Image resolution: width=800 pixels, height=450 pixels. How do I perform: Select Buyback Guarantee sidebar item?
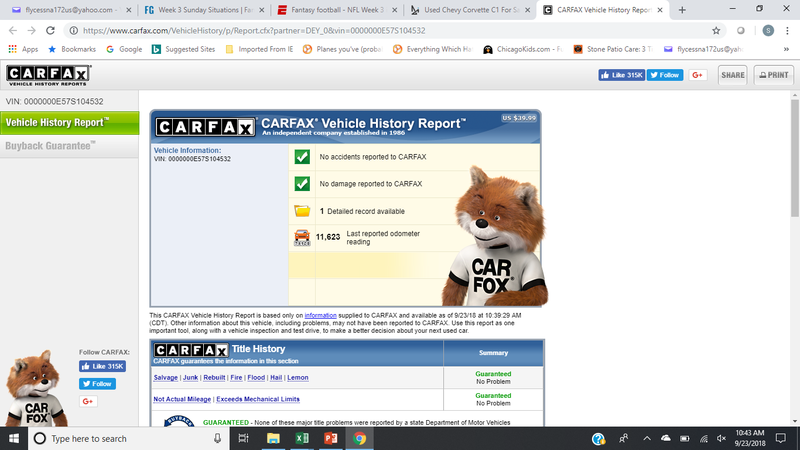(69, 146)
